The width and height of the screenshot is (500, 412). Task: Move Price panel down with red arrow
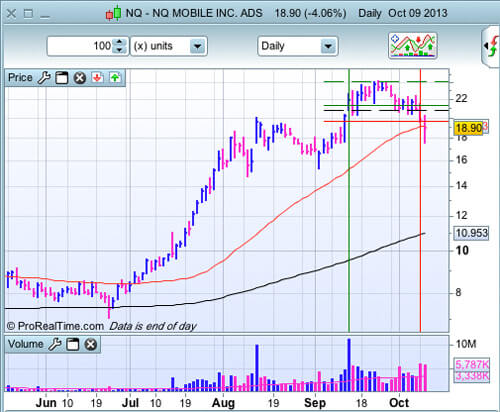coord(97,78)
